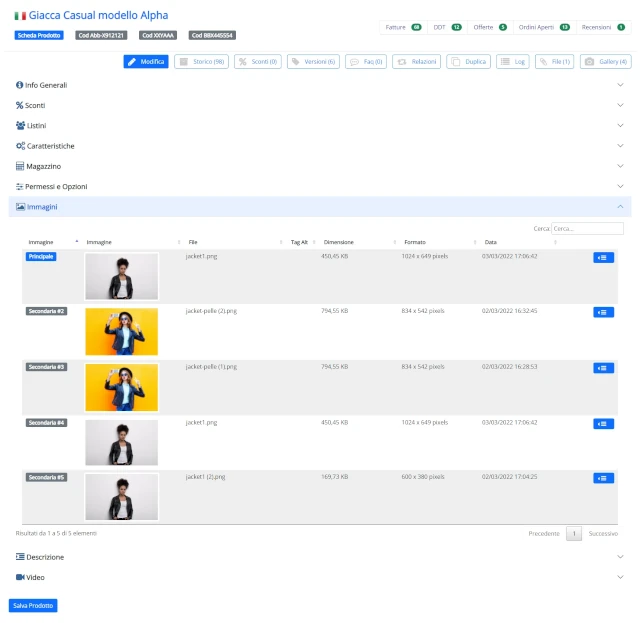The width and height of the screenshot is (640, 623).
Task: Open the Fatture counter tab
Action: click(403, 27)
